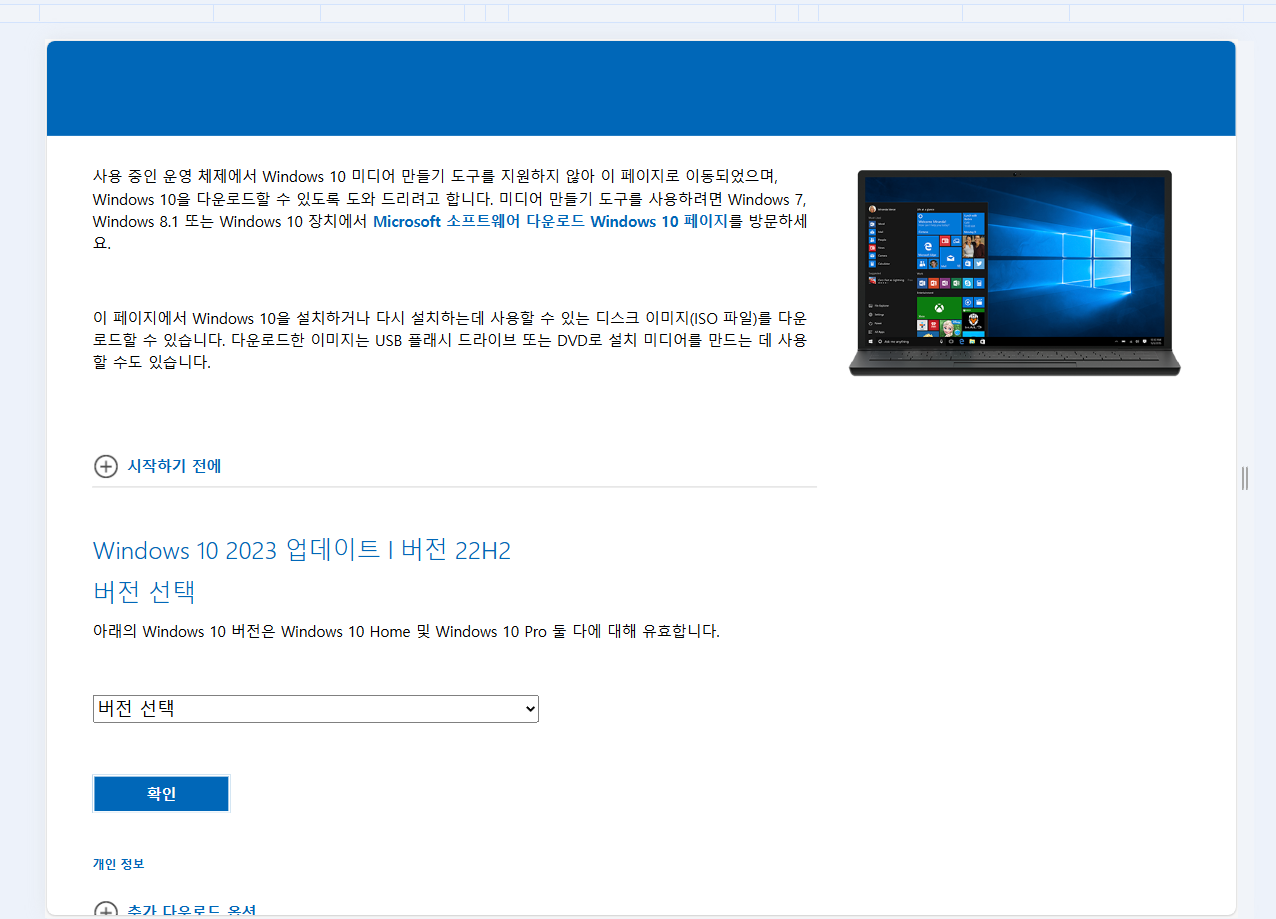Open the 버전 선택 dropdown
Viewport: 1276px width, 919px height.
(316, 708)
